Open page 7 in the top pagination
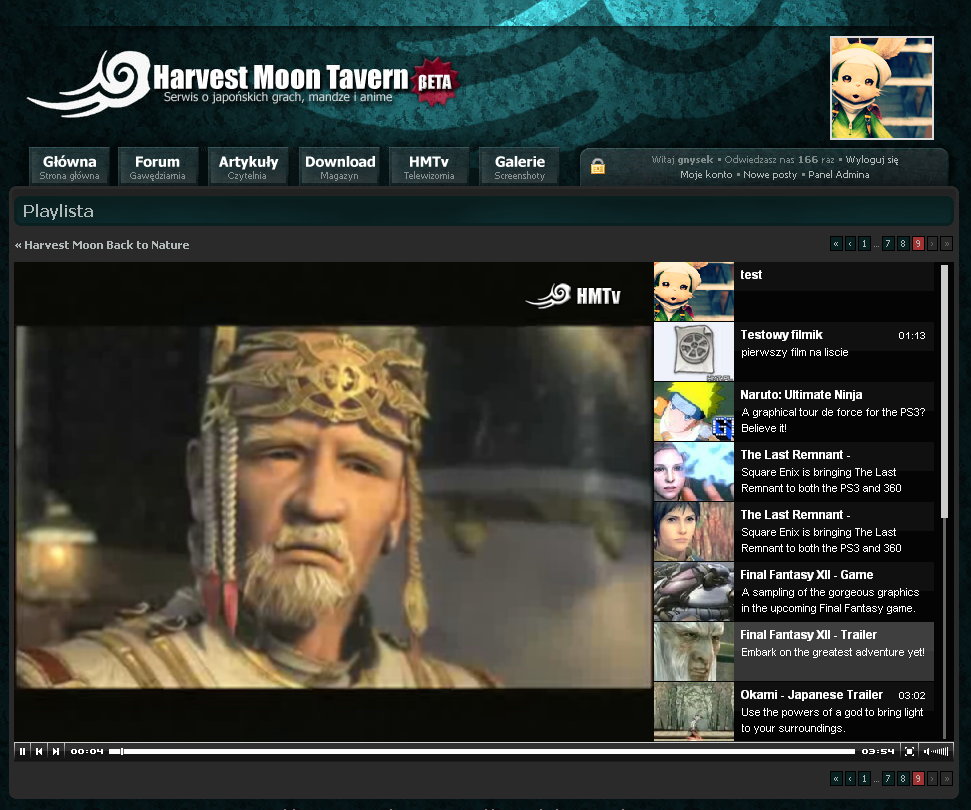 (x=888, y=244)
